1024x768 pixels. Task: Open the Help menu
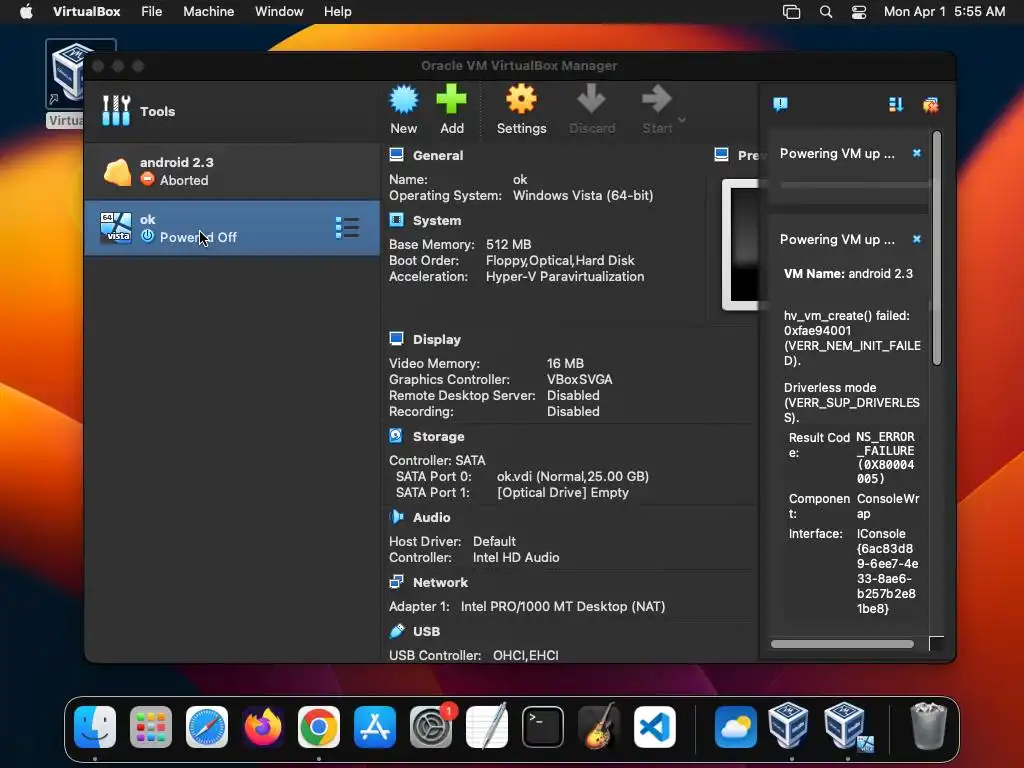338,11
